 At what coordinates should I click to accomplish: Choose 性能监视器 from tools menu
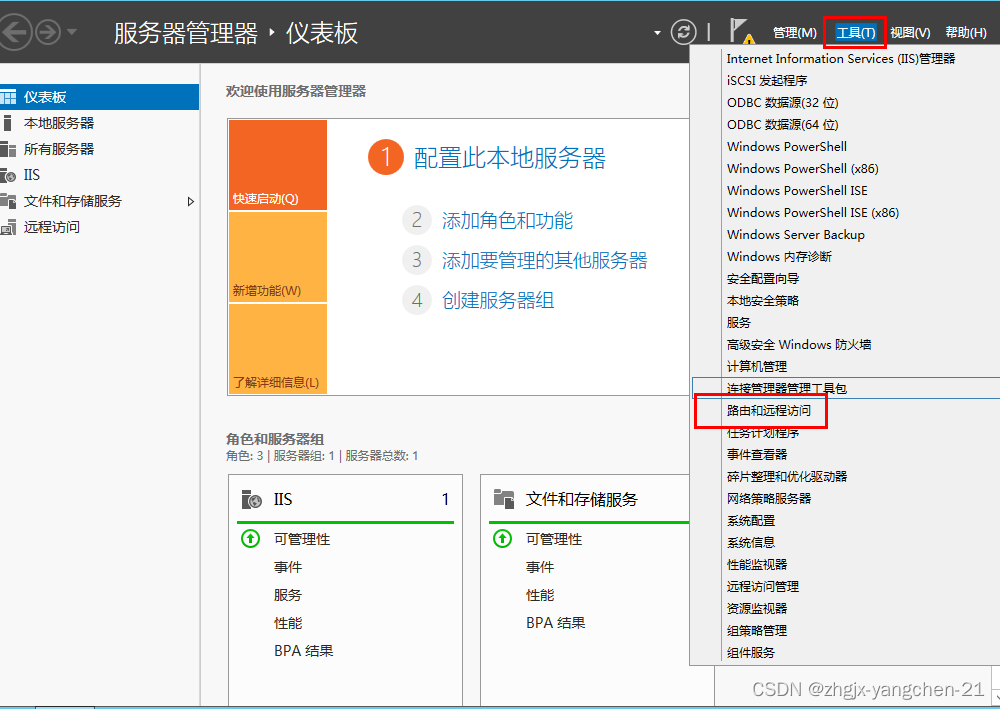click(756, 564)
